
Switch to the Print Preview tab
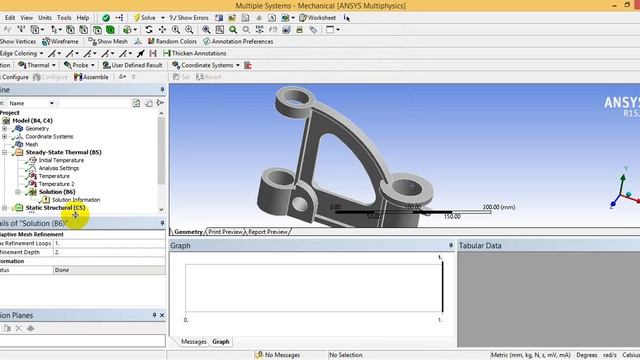click(225, 231)
